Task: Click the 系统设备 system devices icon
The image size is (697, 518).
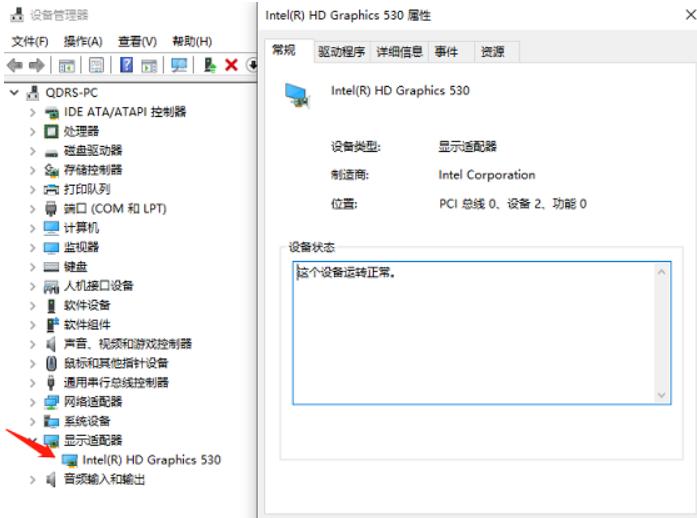Action: 52,421
